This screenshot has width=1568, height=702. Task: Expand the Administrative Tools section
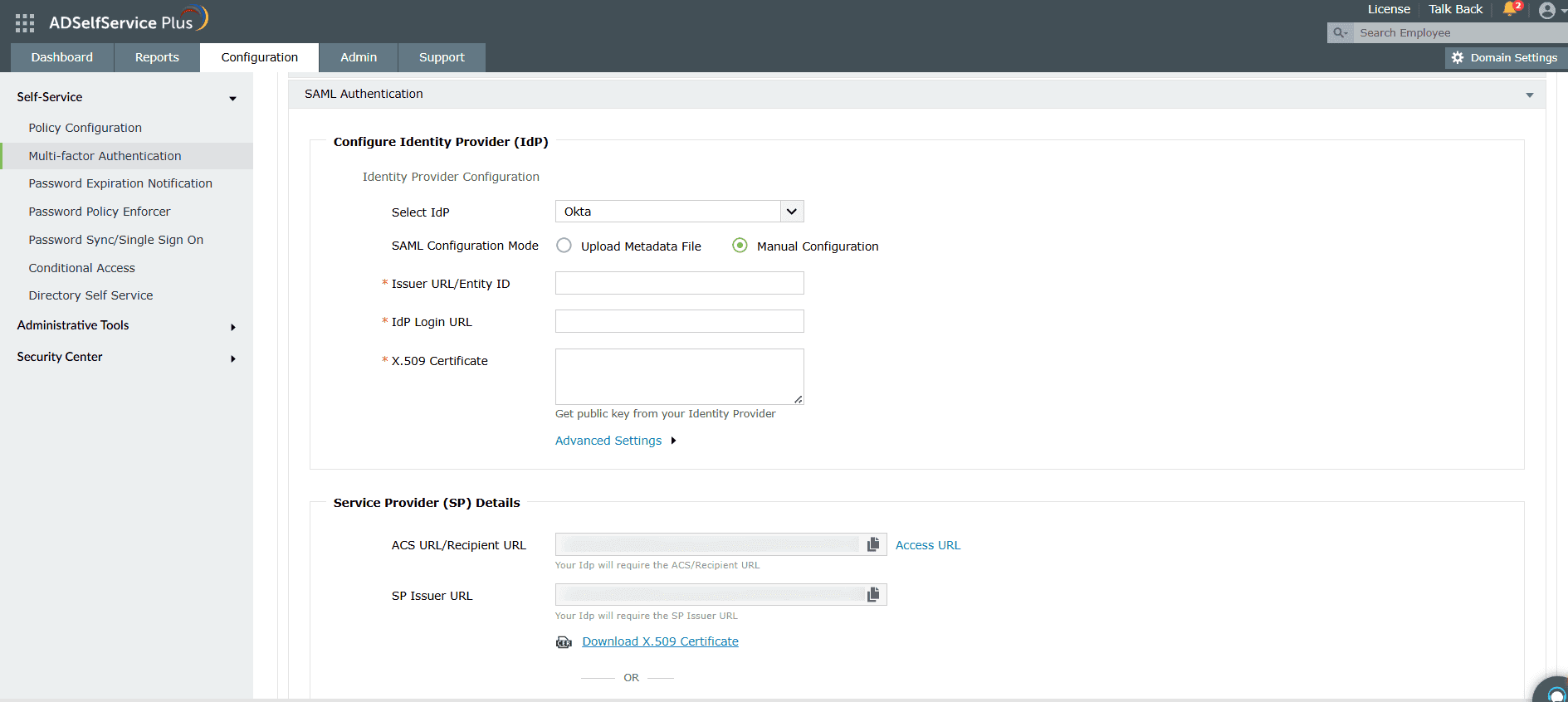[233, 327]
